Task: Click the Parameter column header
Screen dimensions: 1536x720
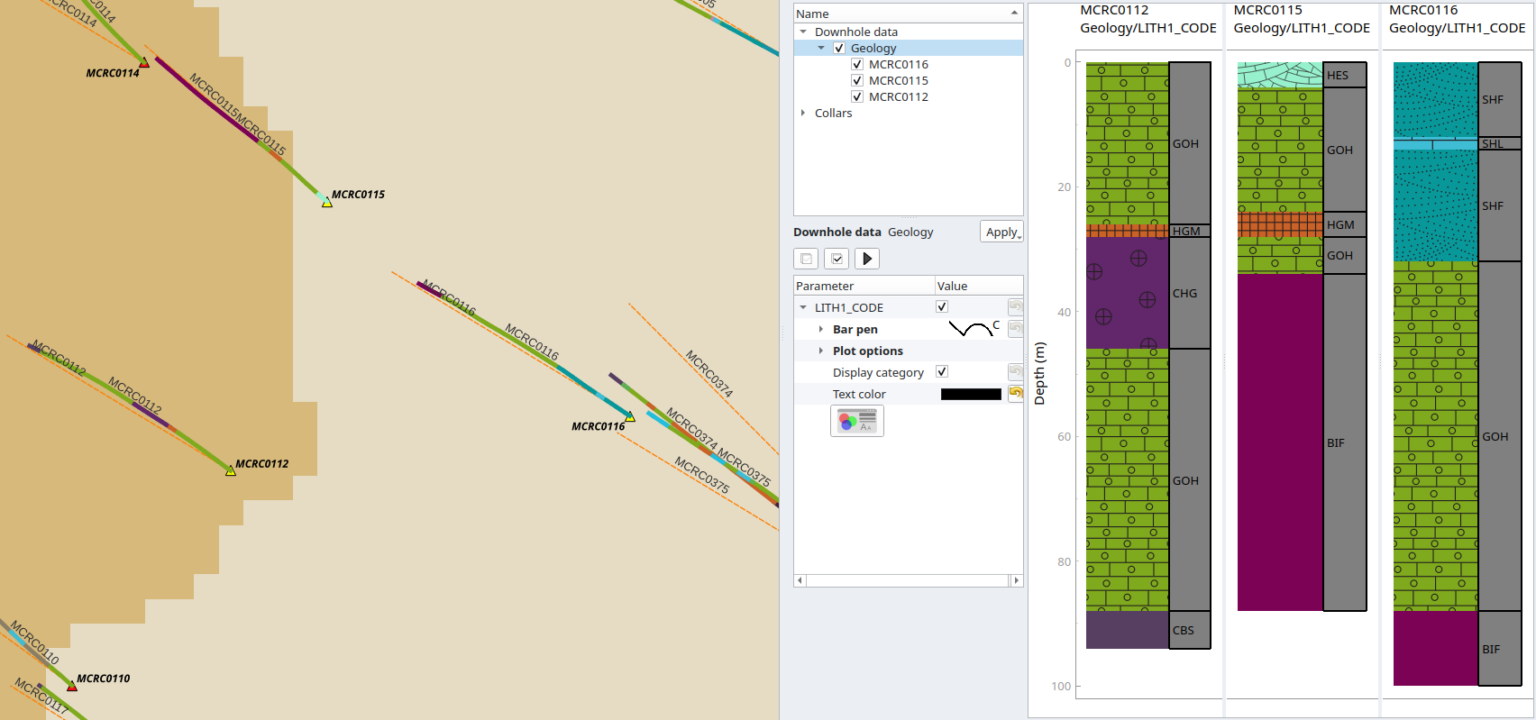Action: [x=863, y=286]
